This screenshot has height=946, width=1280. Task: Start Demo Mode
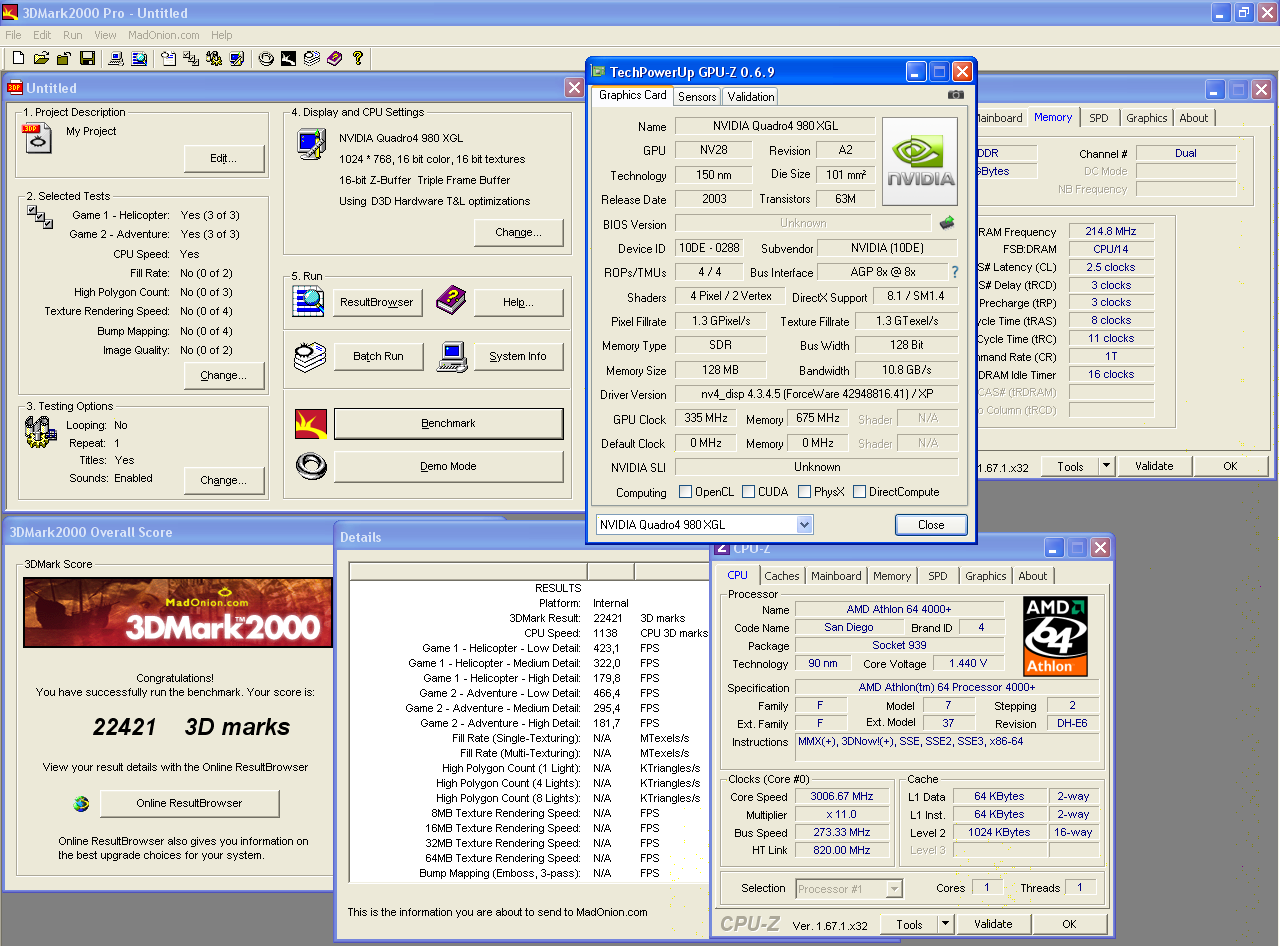pyautogui.click(x=449, y=467)
